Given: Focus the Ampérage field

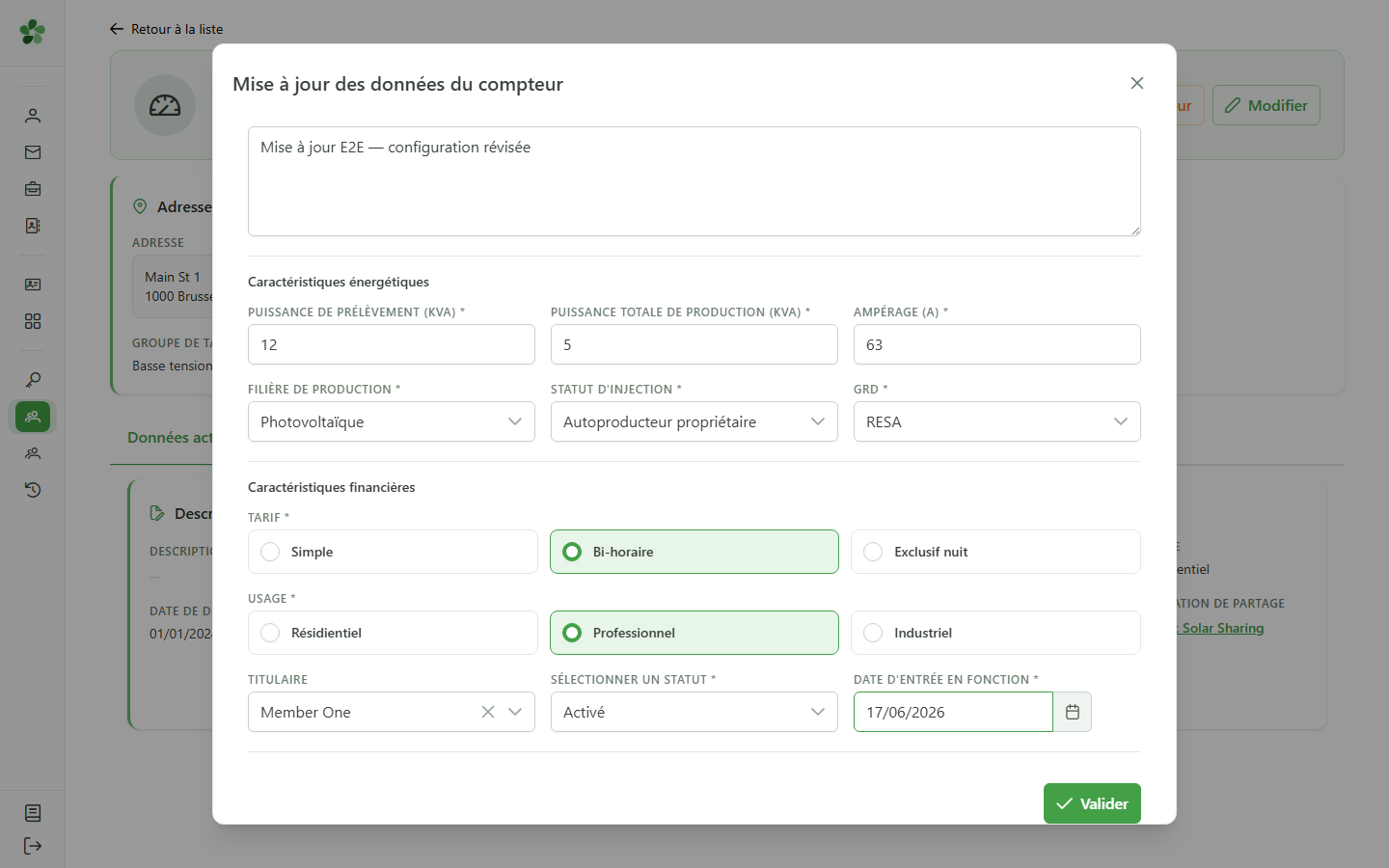Looking at the screenshot, I should tap(997, 344).
